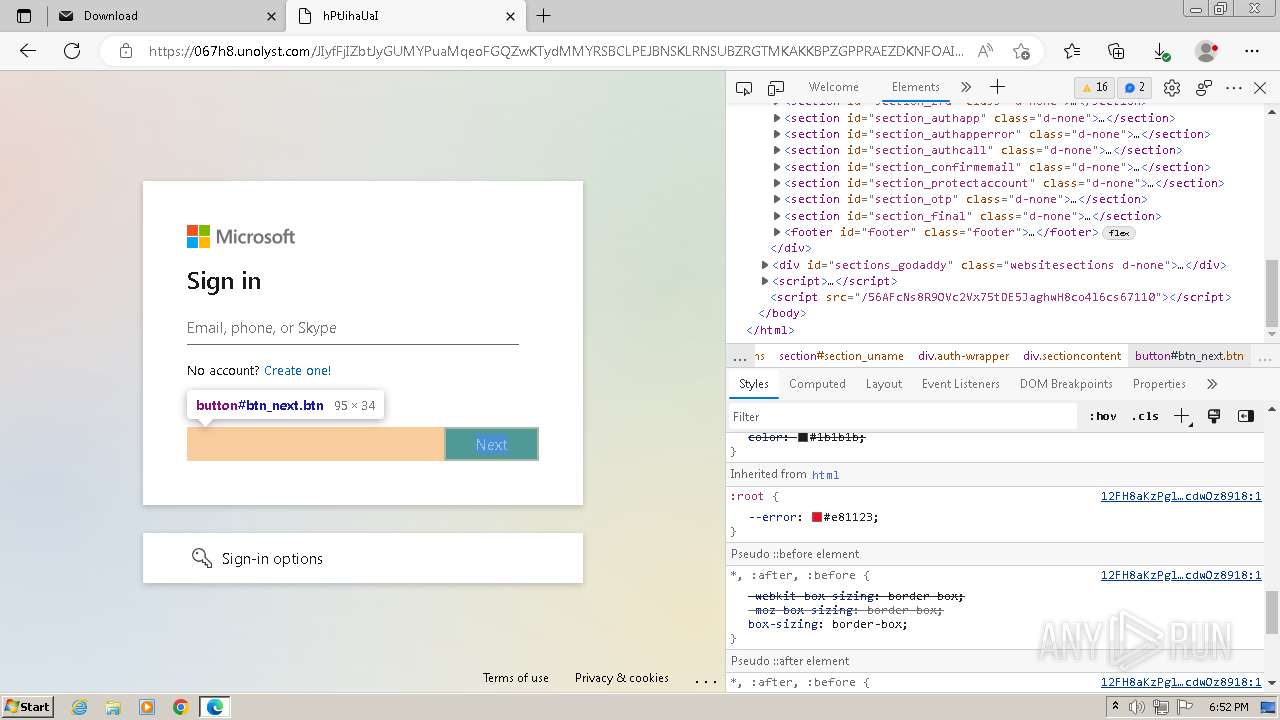Follow the inherited html link

(x=825, y=475)
